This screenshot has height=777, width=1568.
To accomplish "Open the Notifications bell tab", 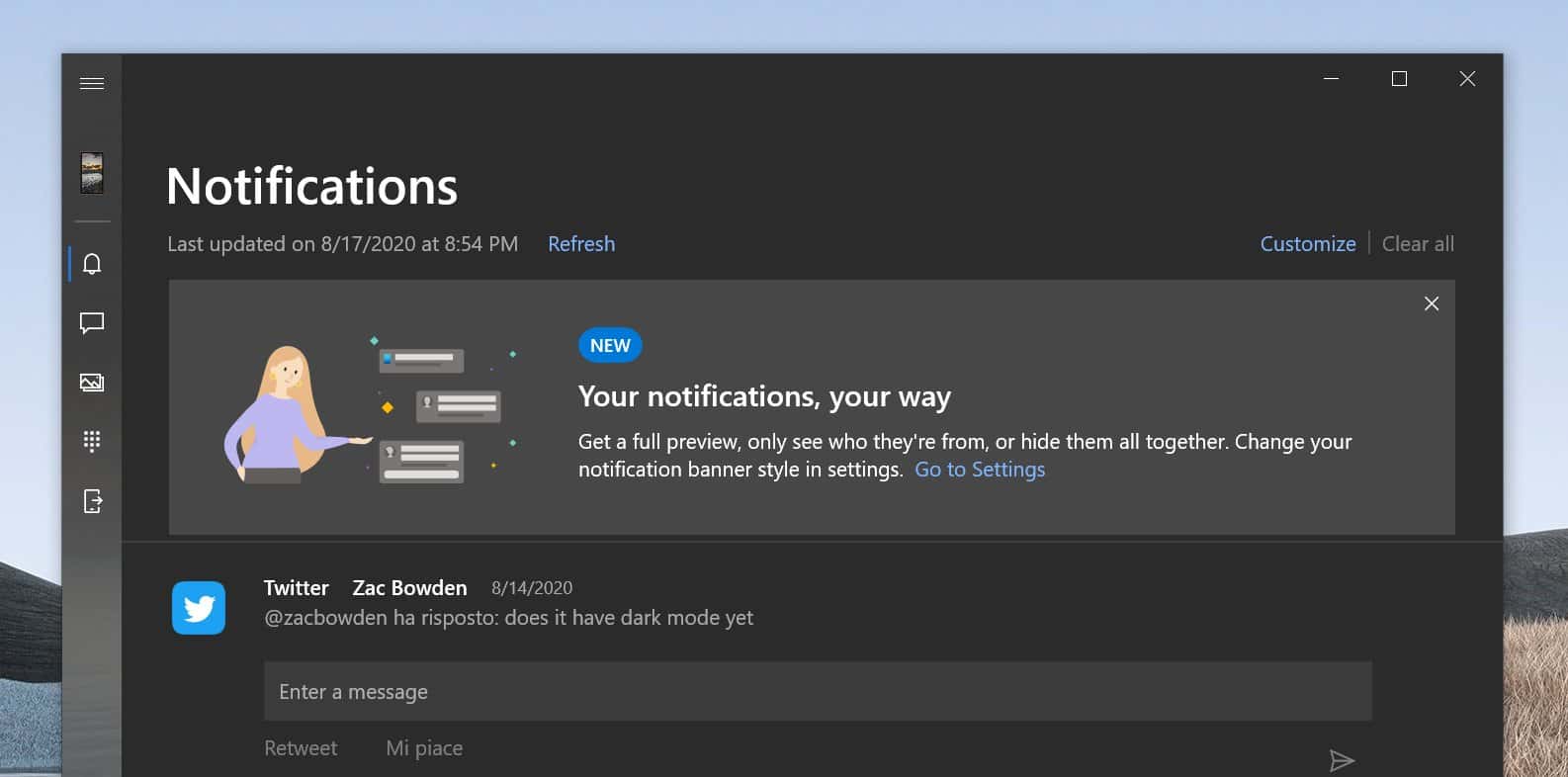I will 92,264.
